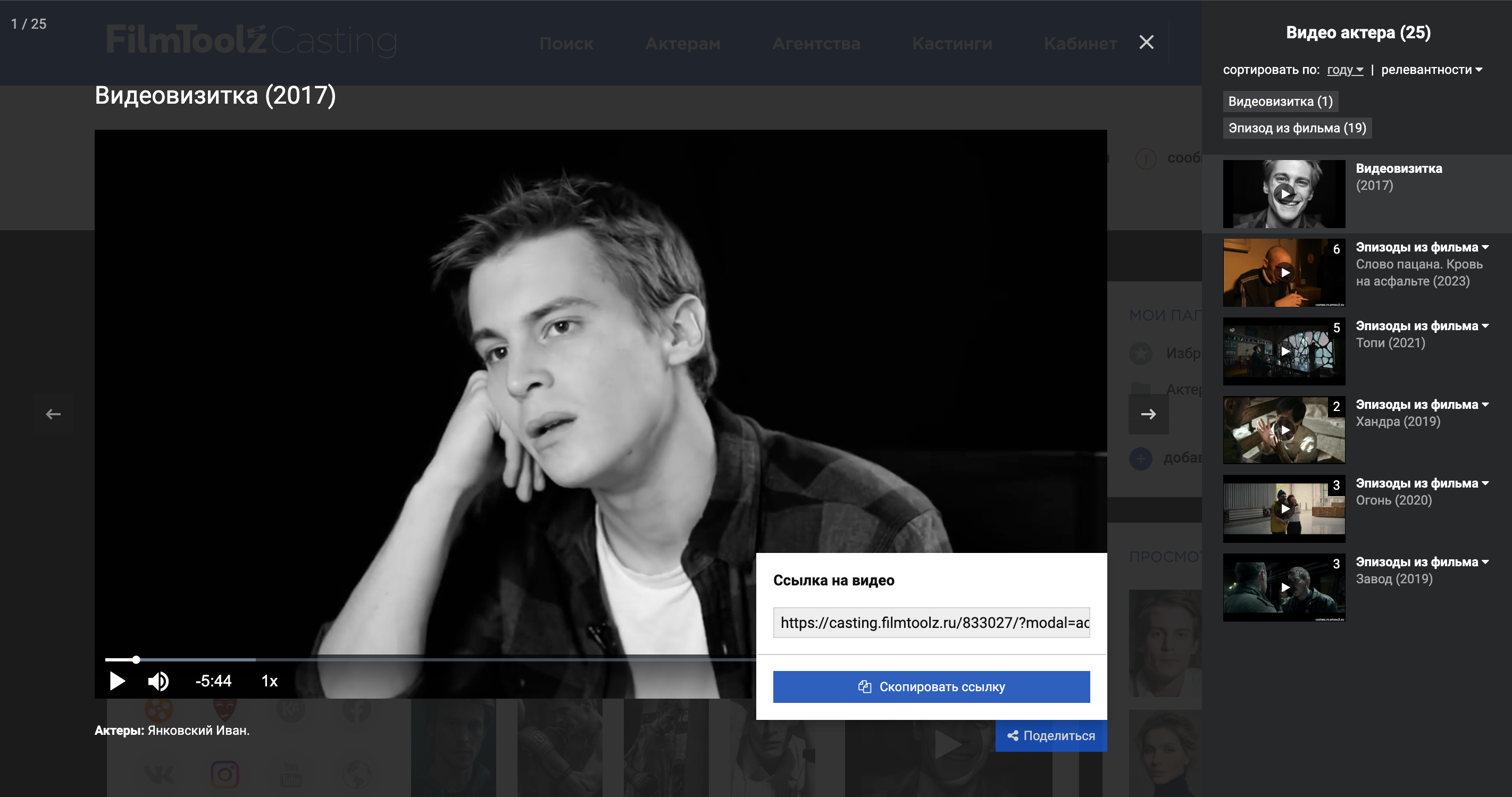Viewport: 1512px width, 797px height.
Task: Change playback speed 1x
Action: pyautogui.click(x=270, y=681)
